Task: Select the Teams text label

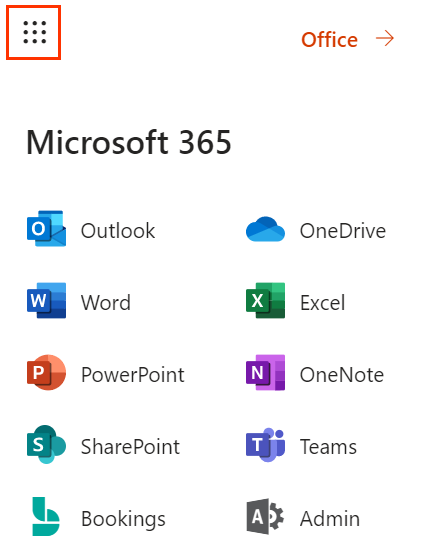Action: coord(328,447)
